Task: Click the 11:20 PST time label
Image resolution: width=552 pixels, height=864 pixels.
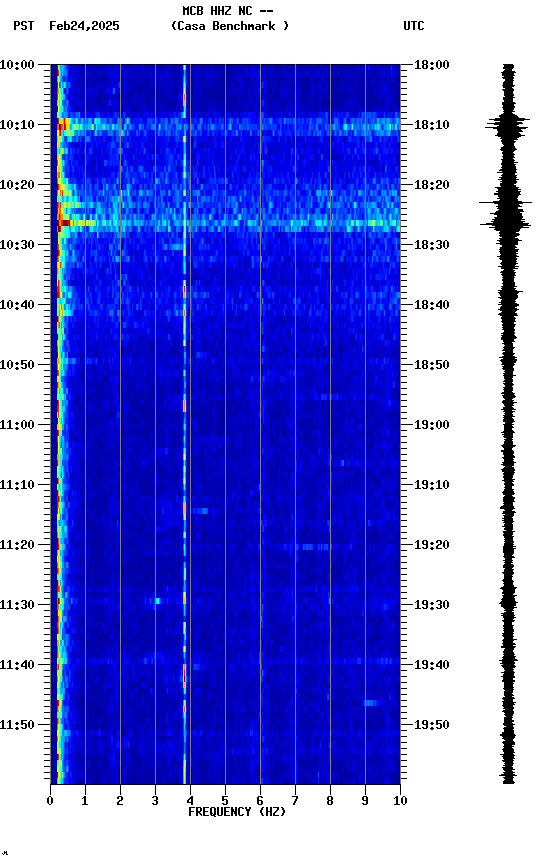Action: pyautogui.click(x=17, y=545)
